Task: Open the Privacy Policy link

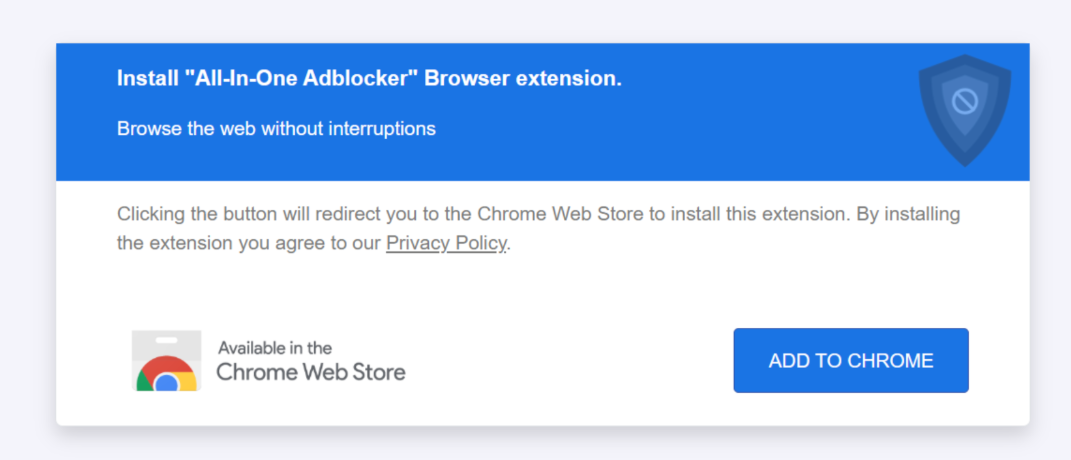Action: (x=446, y=243)
